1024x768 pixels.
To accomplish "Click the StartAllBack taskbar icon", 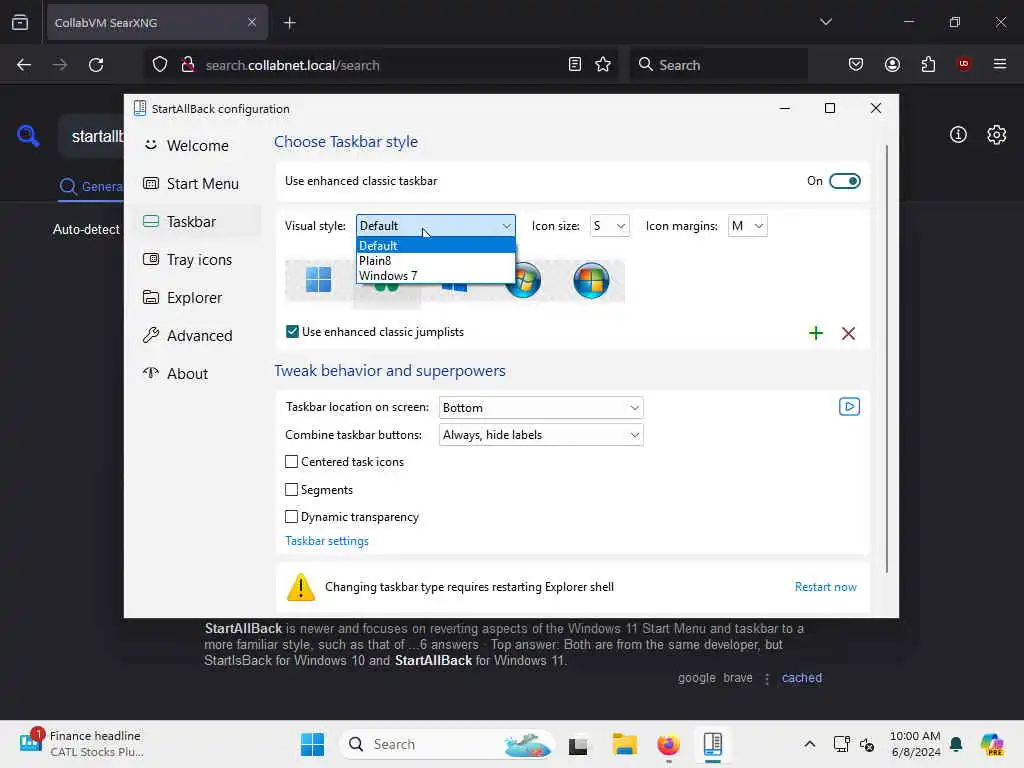I will pyautogui.click(x=712, y=744).
